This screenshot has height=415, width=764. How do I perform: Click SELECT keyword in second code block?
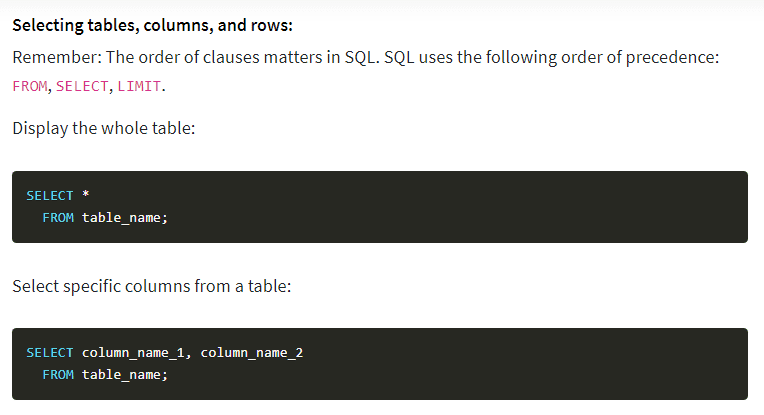coord(50,353)
